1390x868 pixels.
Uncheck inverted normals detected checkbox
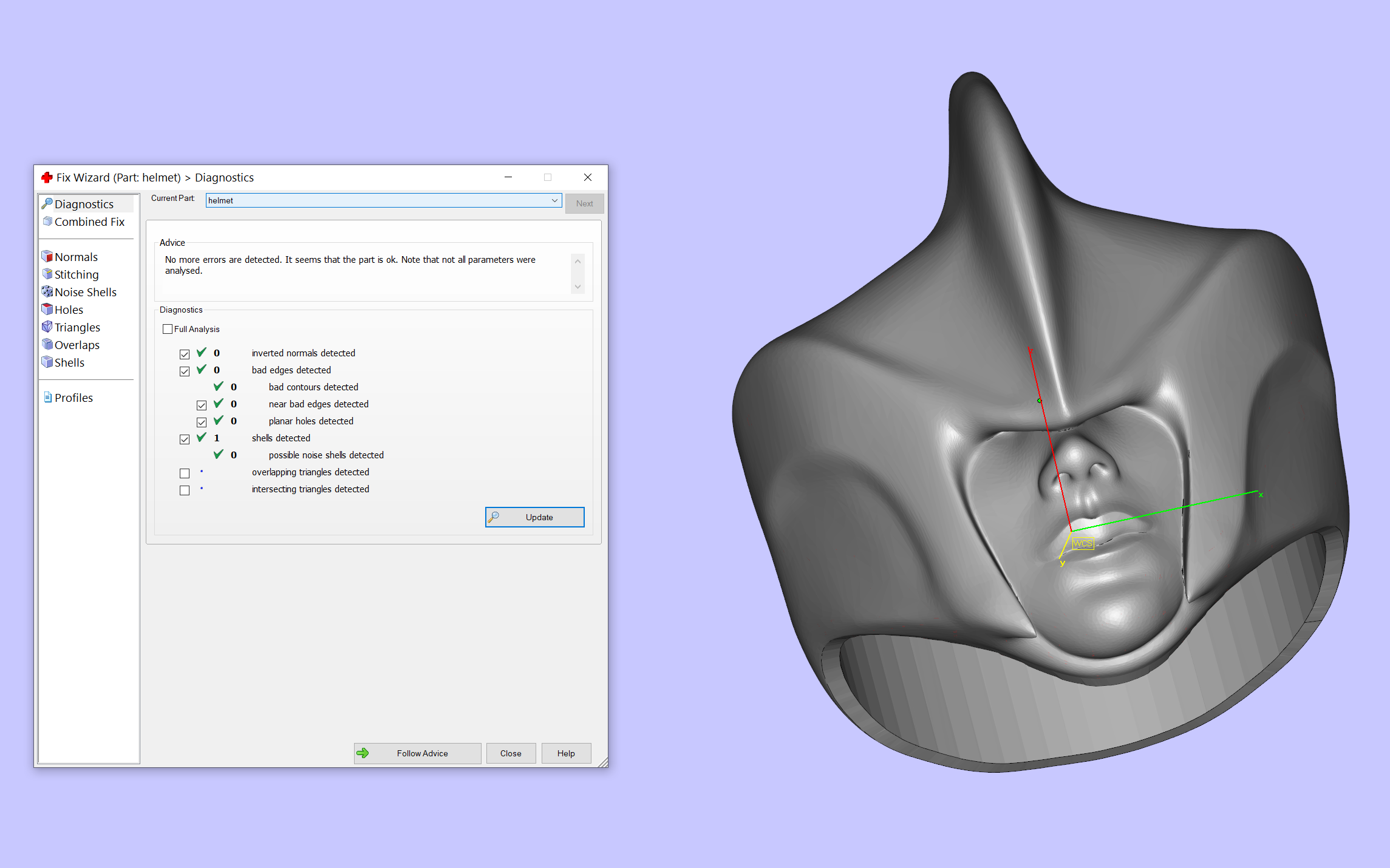185,354
